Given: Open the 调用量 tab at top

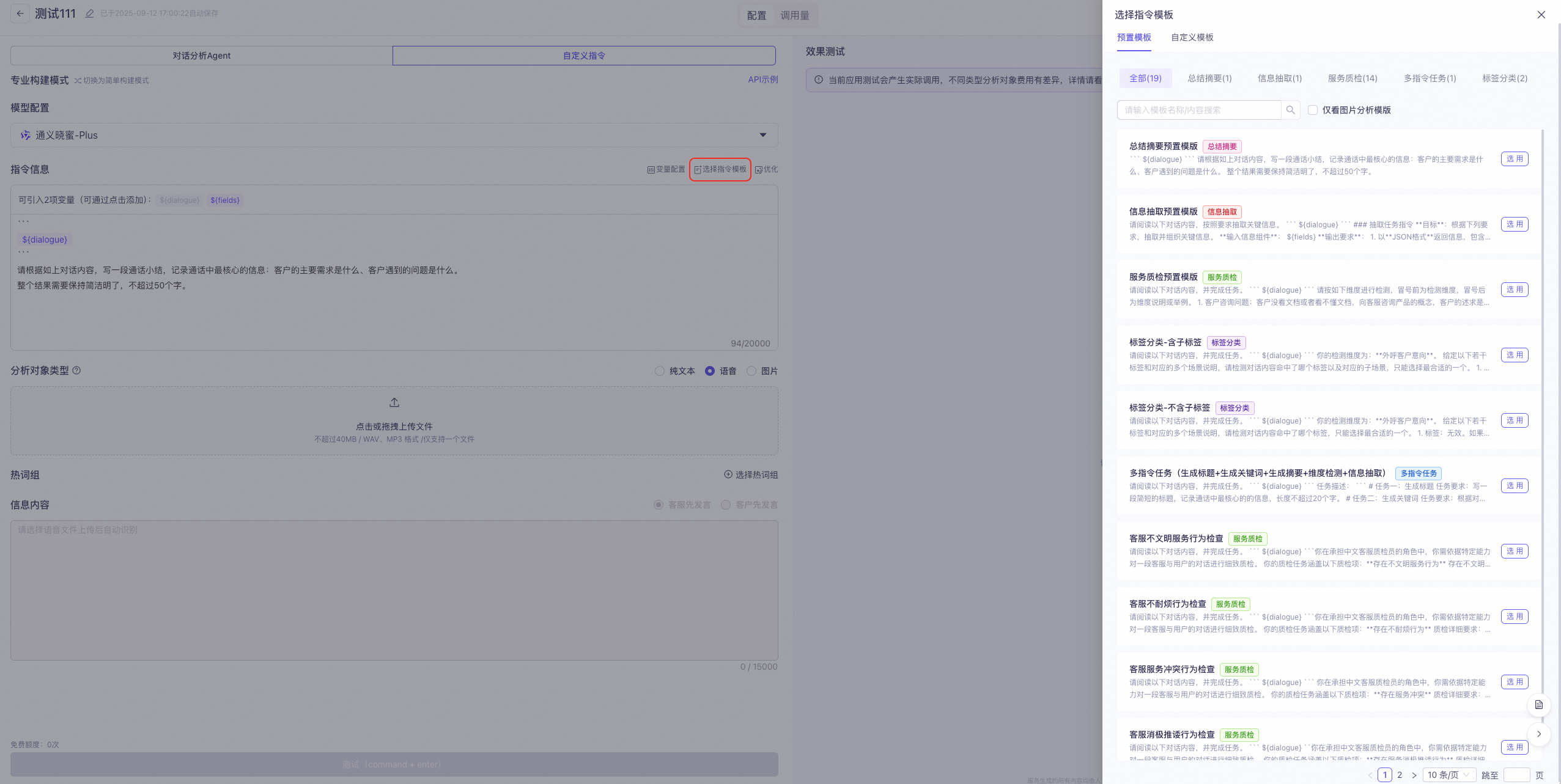Looking at the screenshot, I should coord(794,15).
